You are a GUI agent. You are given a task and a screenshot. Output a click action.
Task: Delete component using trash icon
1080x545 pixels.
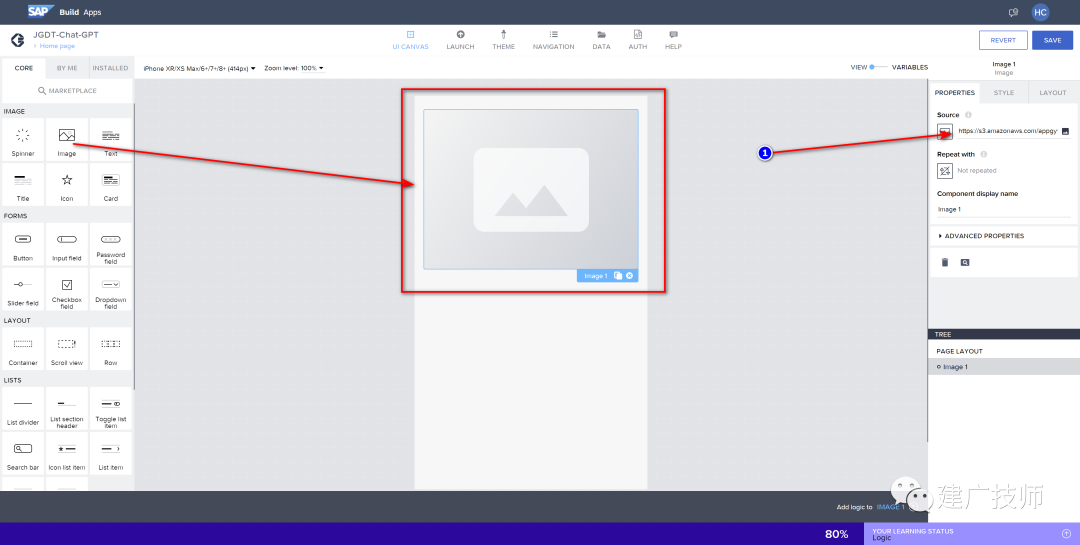(945, 263)
